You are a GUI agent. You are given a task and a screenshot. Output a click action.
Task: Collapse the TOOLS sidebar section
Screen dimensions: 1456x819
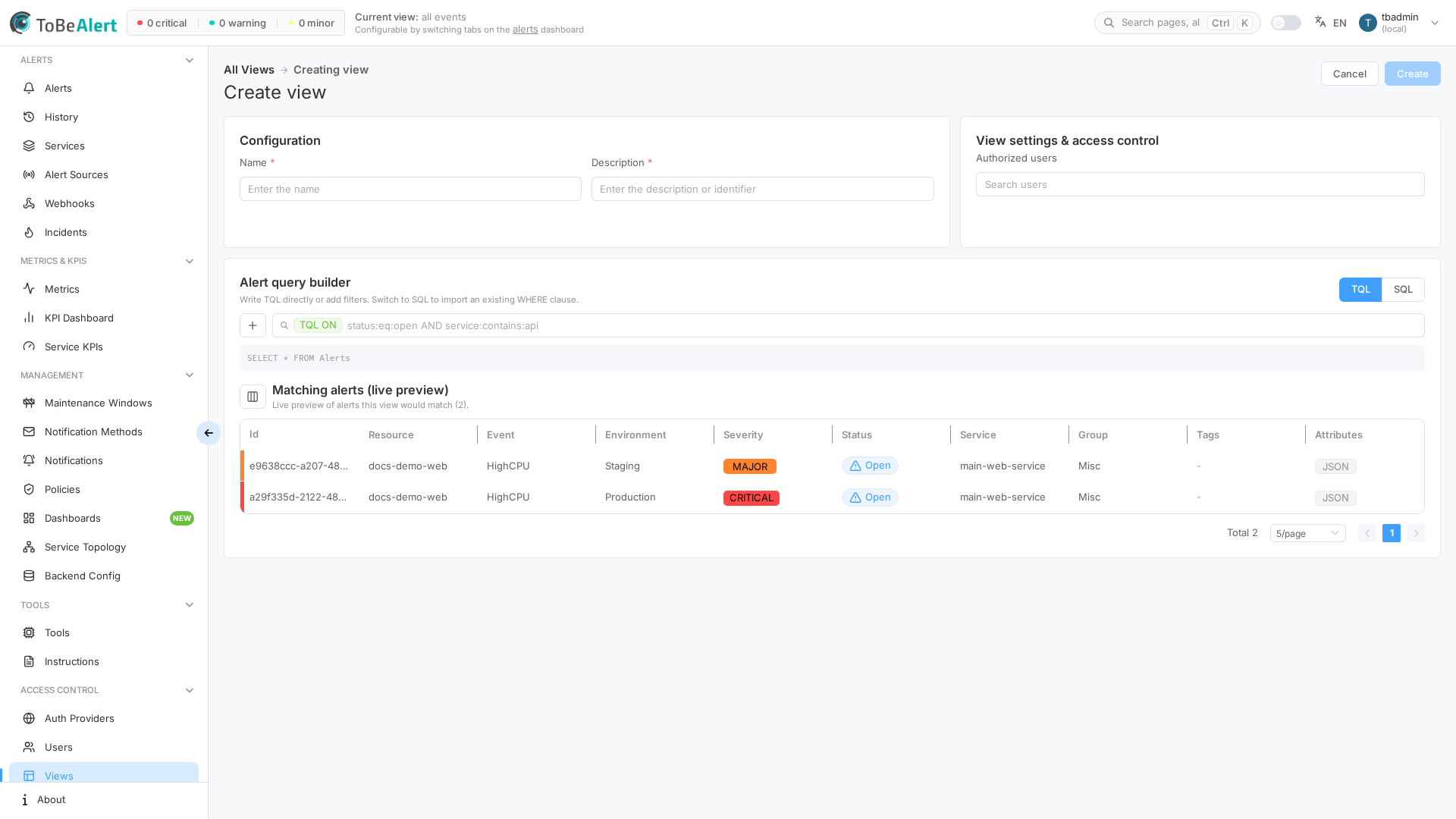point(190,605)
